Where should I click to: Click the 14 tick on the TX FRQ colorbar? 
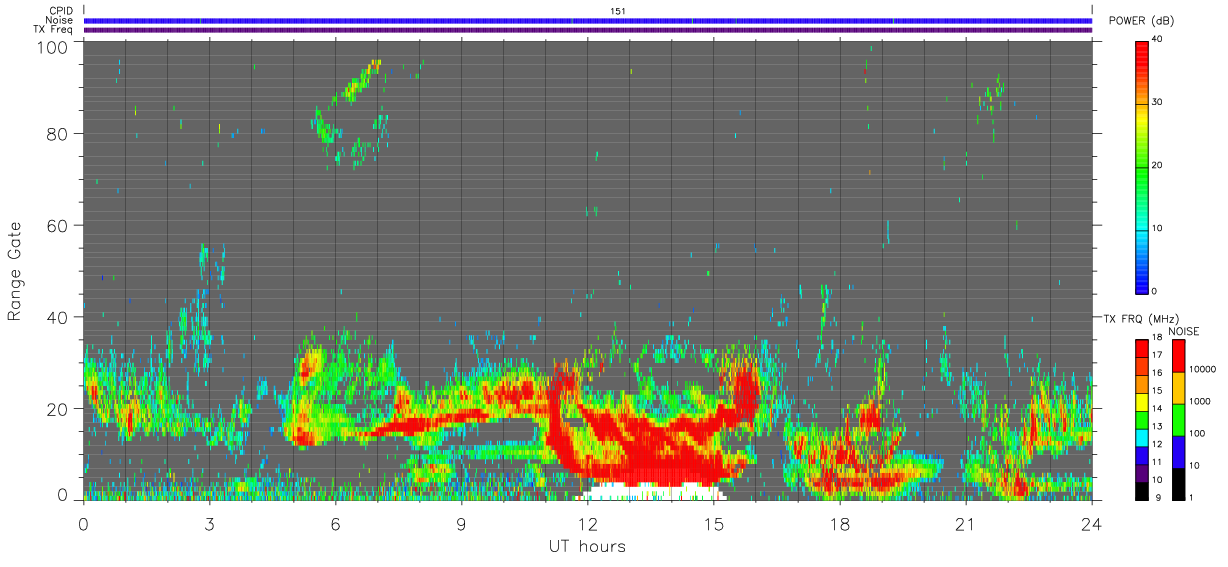coord(1157,410)
